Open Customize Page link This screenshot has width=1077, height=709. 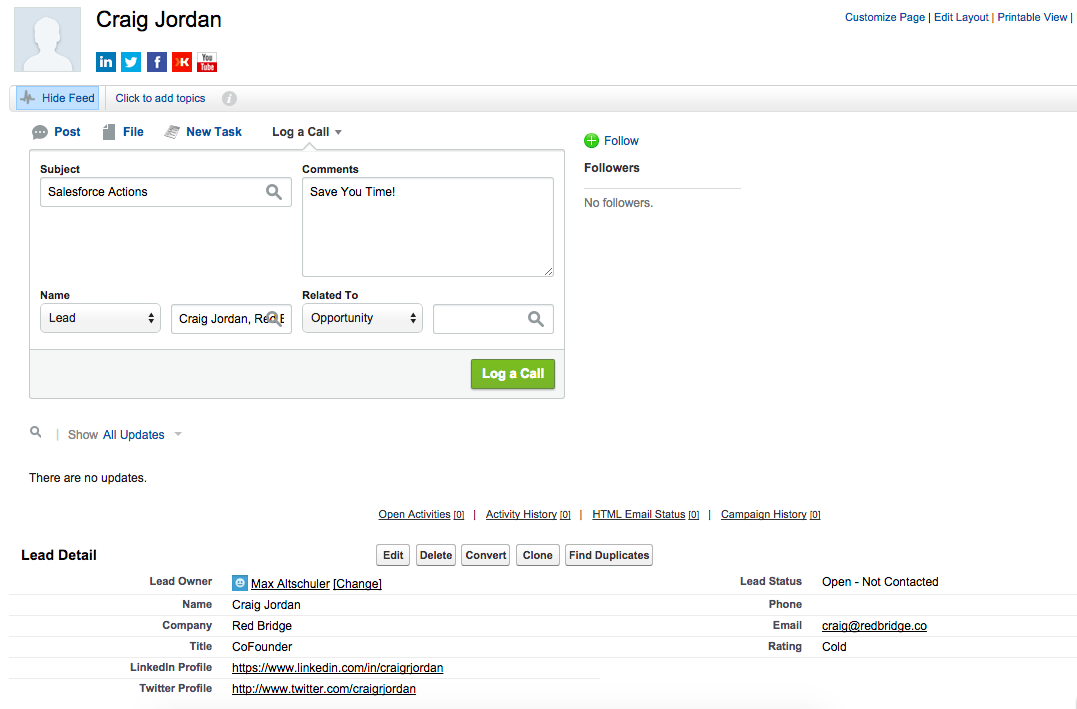(x=885, y=17)
